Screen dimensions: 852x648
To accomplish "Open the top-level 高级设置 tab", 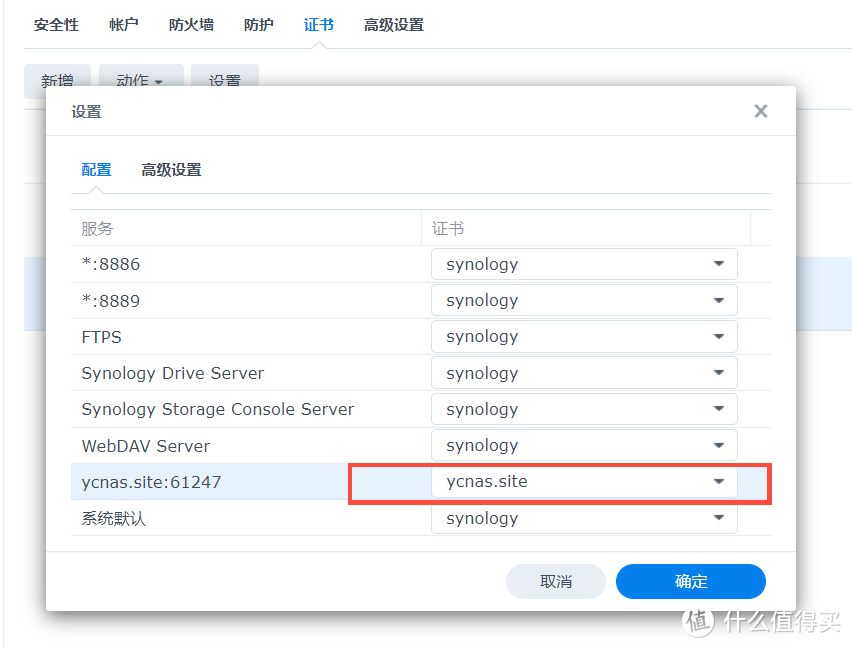I will tap(394, 25).
